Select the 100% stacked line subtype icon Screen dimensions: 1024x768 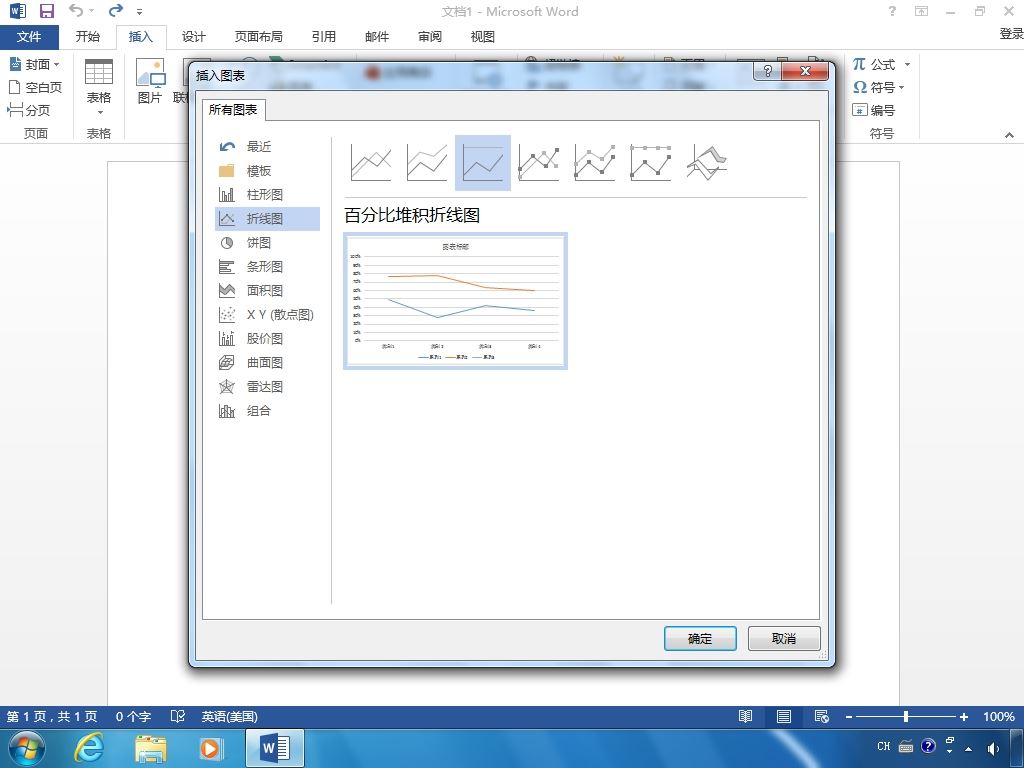(x=483, y=163)
